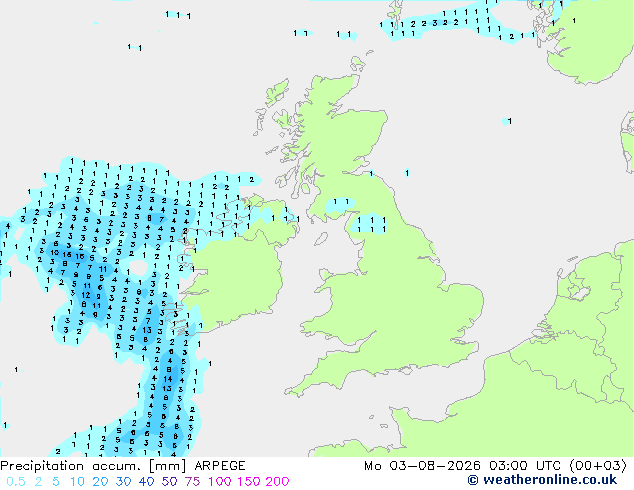Open the weatheronline.co.uk credit link
634x490 pixels.
point(542,480)
